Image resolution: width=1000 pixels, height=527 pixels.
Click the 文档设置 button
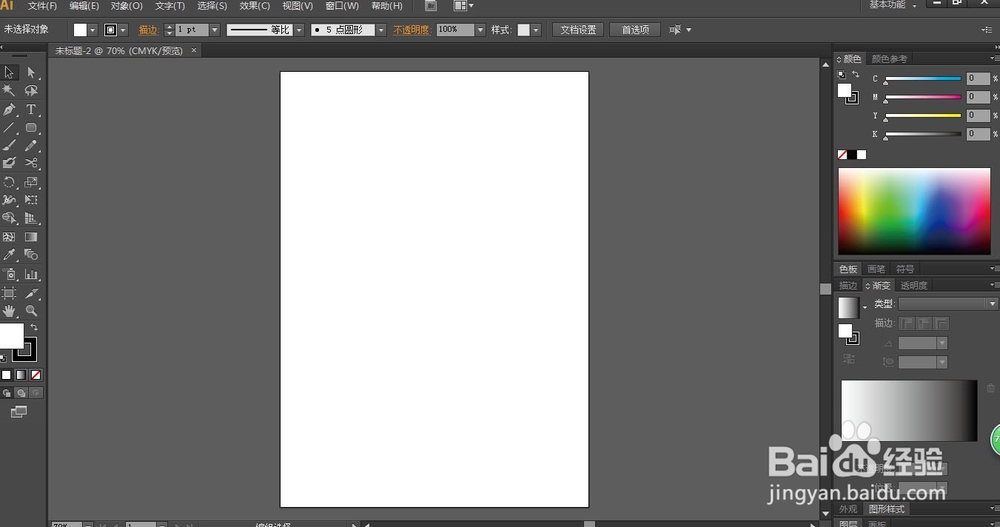pos(578,30)
